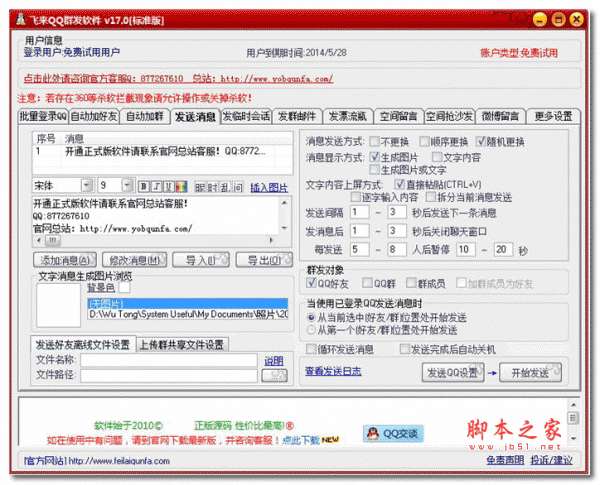
Task: Select 从当前选中好友/群位置处开始发送 radio
Action: click(311, 317)
